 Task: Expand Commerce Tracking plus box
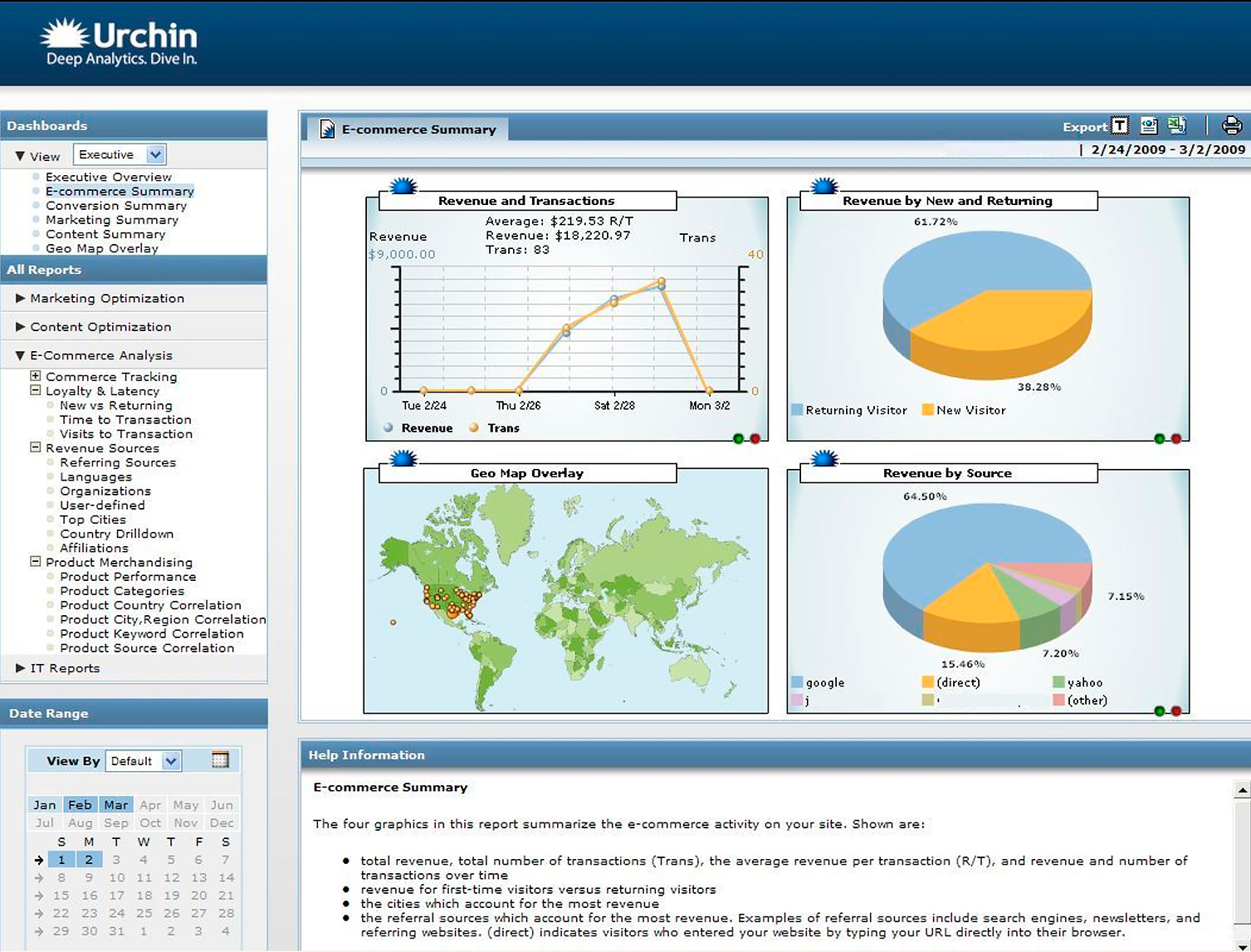pyautogui.click(x=36, y=376)
